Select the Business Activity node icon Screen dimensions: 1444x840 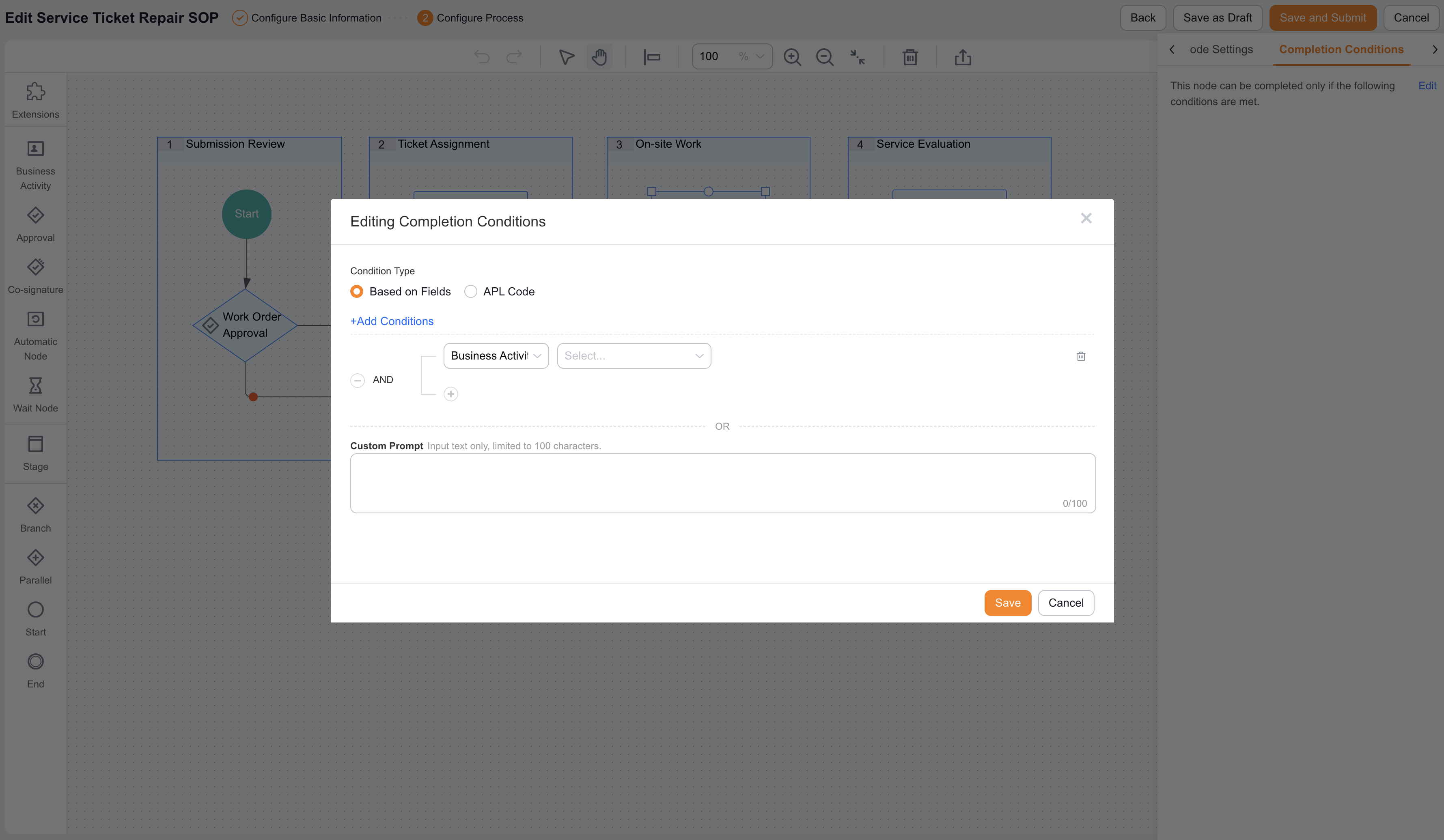pos(36,149)
